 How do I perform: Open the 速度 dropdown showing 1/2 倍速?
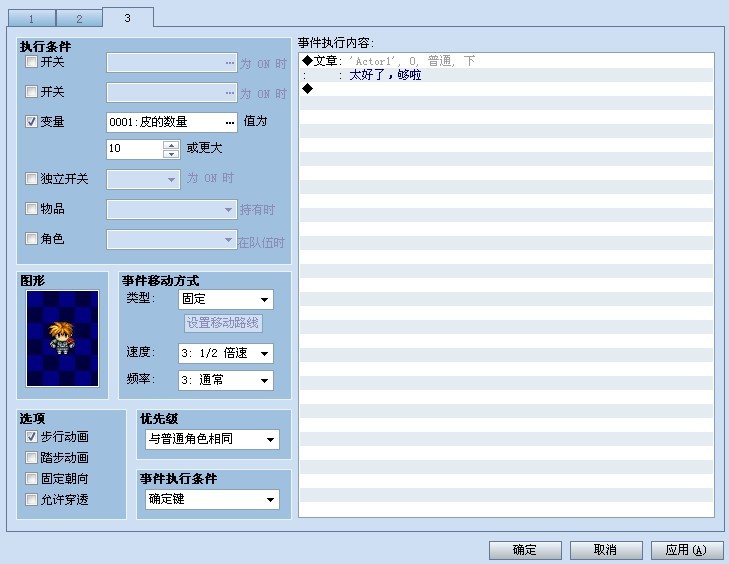[226, 353]
